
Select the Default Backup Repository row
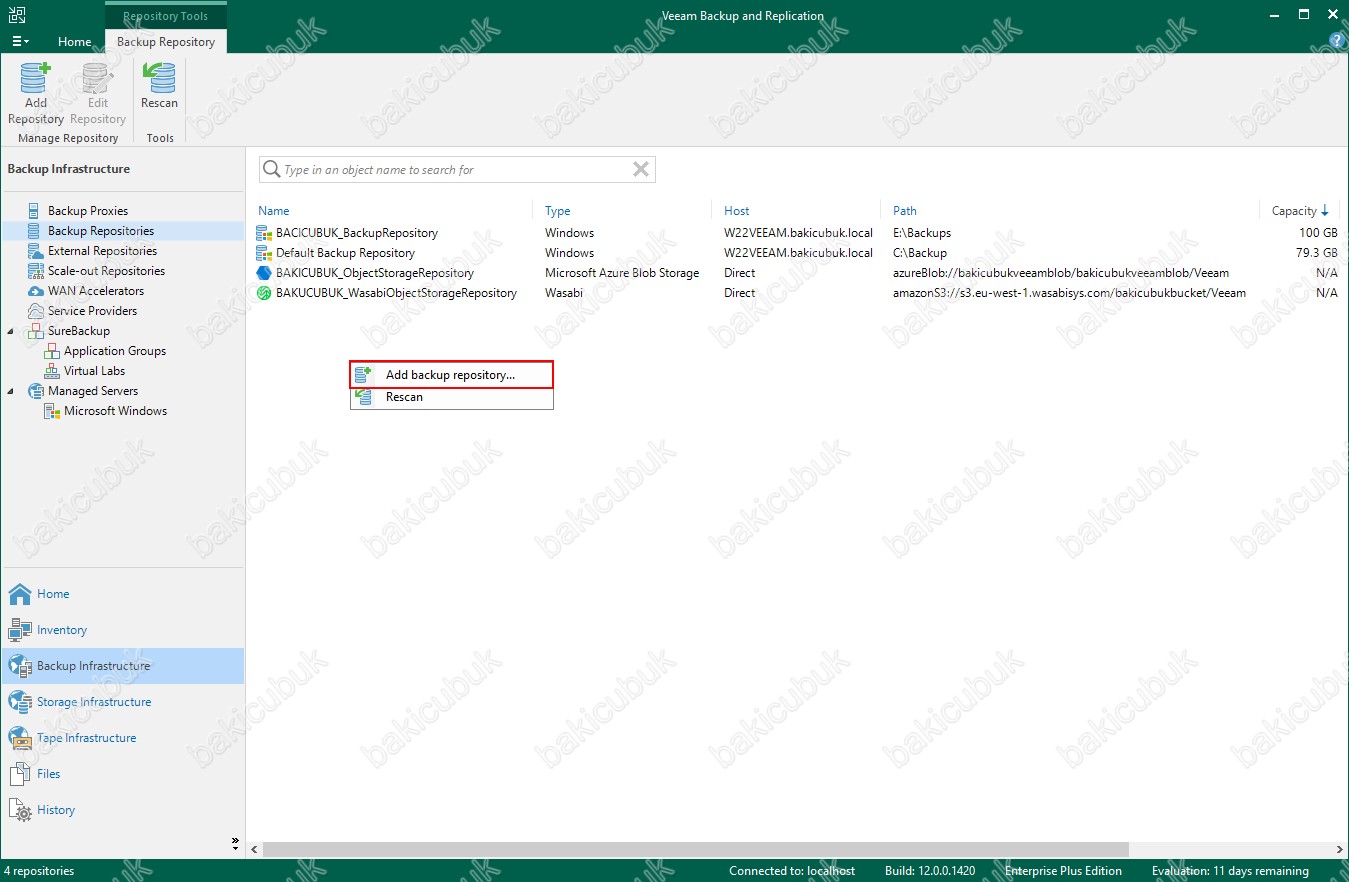[797, 253]
